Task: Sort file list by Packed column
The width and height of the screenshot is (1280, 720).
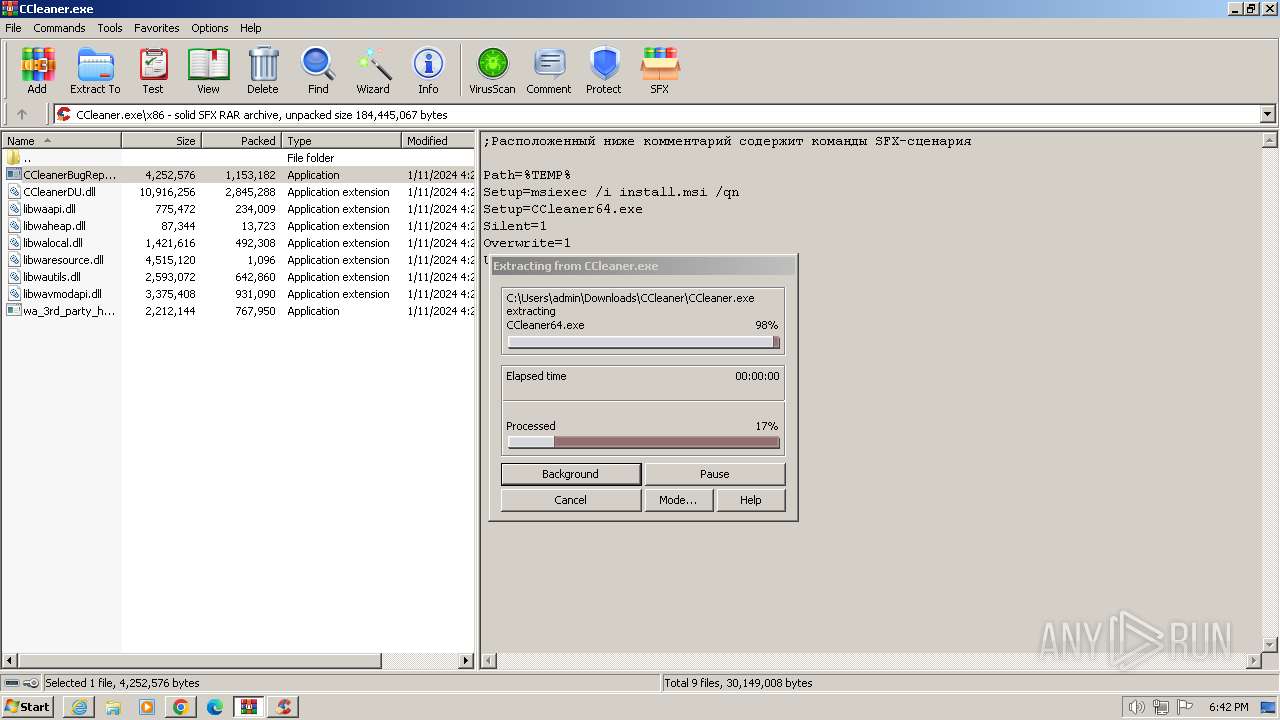Action: (241, 141)
